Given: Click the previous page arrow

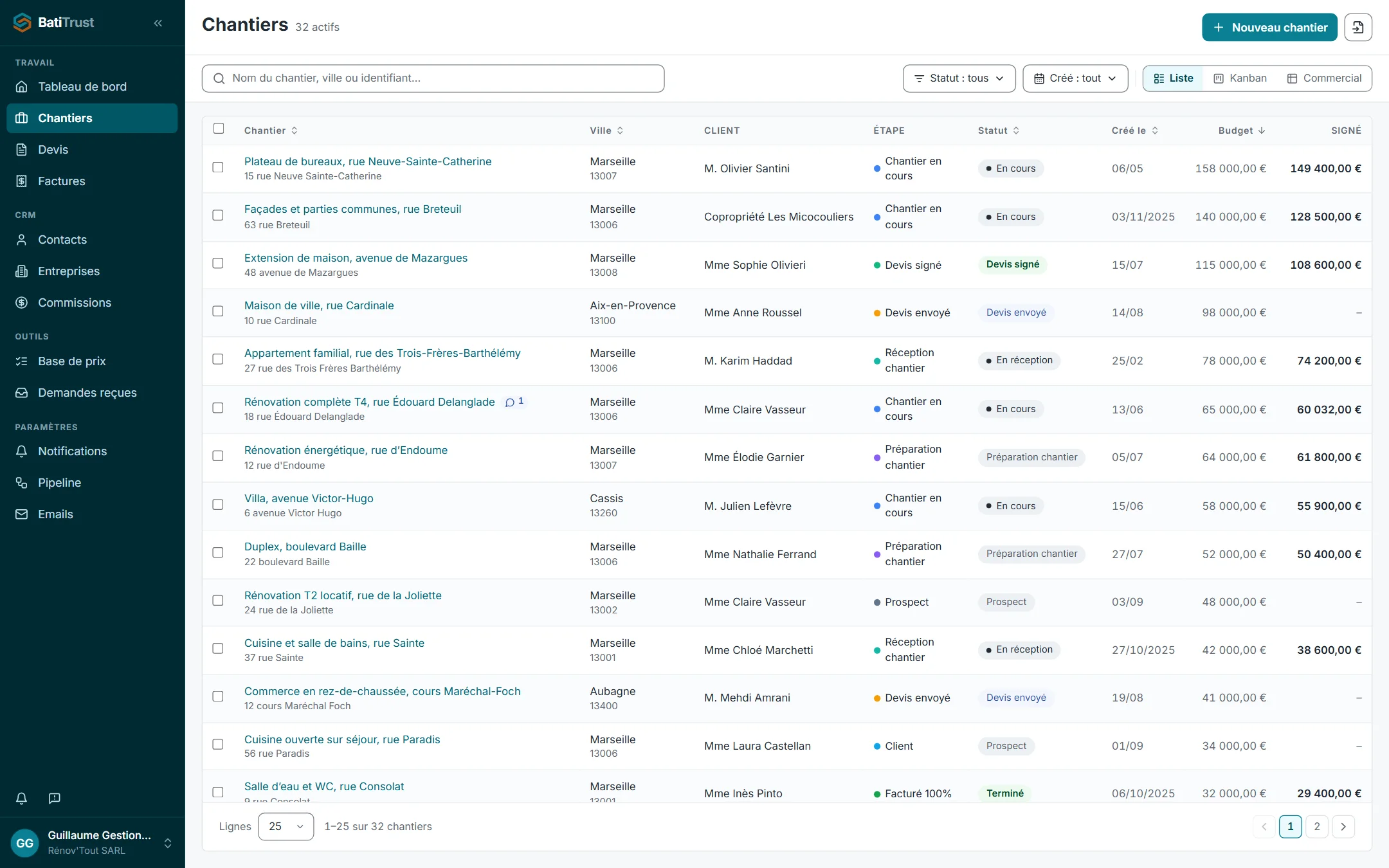Looking at the screenshot, I should [1264, 827].
